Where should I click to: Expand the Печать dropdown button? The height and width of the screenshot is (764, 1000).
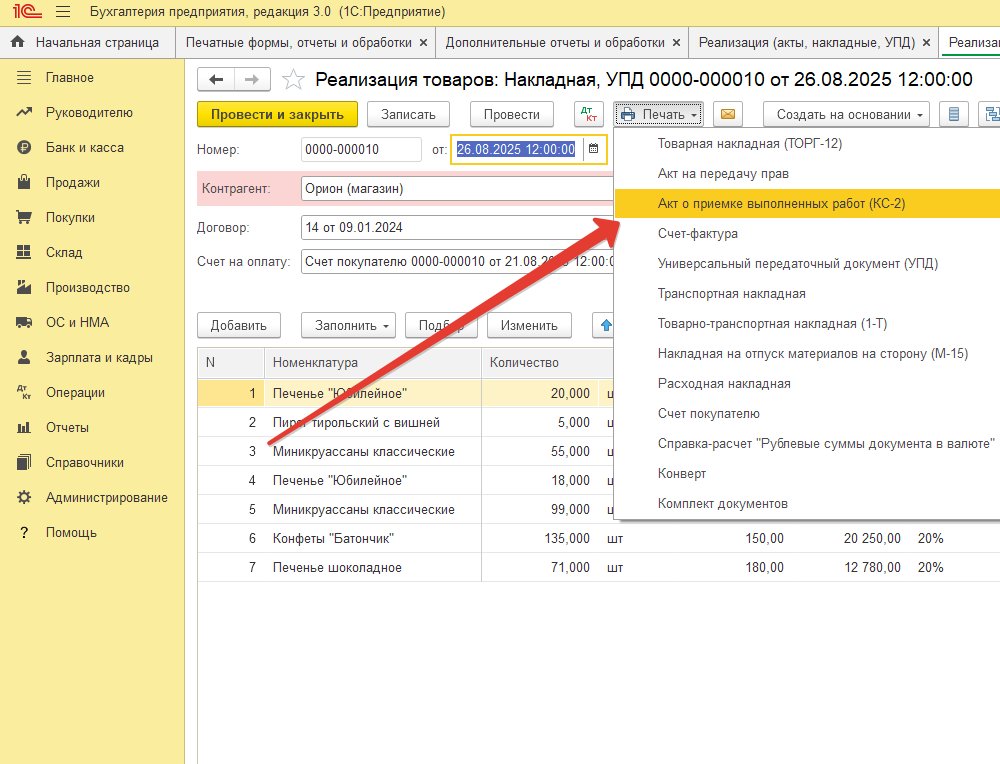click(659, 114)
